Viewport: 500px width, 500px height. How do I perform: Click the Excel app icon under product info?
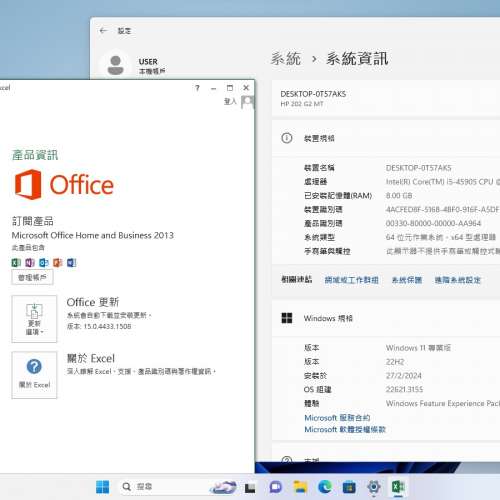[16, 263]
